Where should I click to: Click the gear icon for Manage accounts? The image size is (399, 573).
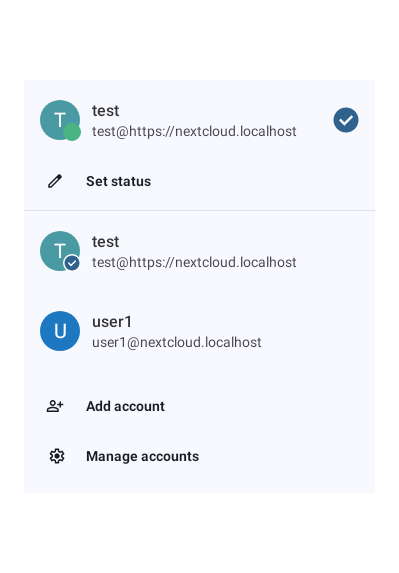click(x=57, y=456)
